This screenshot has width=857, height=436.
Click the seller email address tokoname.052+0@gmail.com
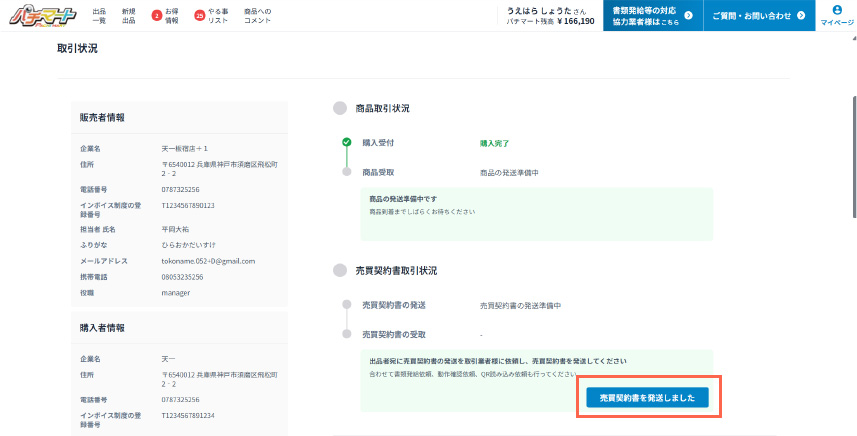pos(208,261)
